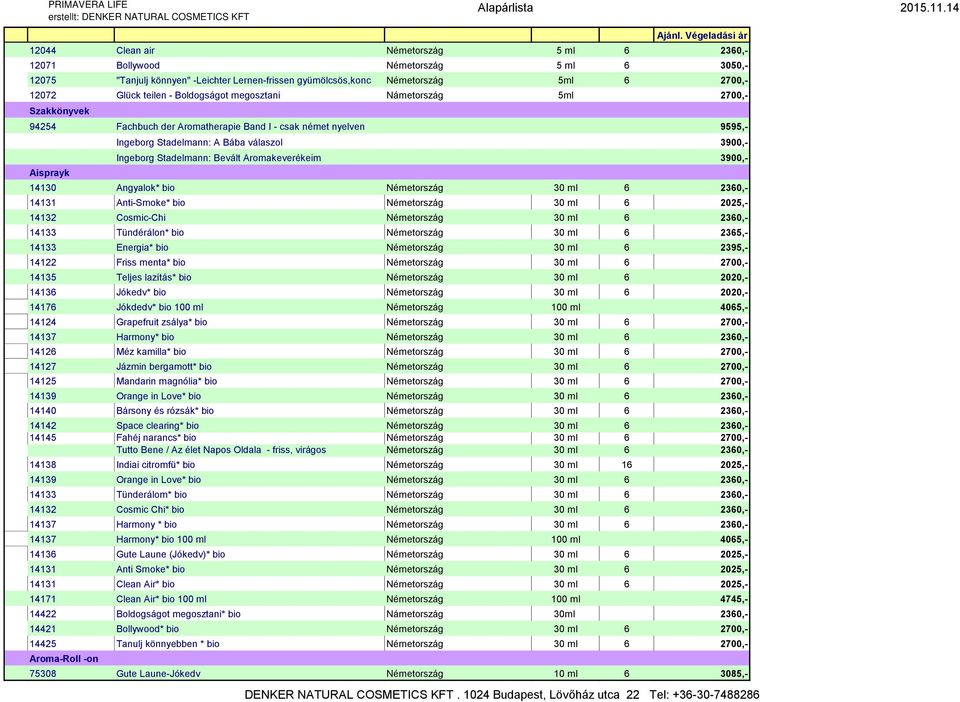Screen dimensions: 960x702
Task: Click product code '14127'
Action: pyautogui.click(x=43, y=367)
